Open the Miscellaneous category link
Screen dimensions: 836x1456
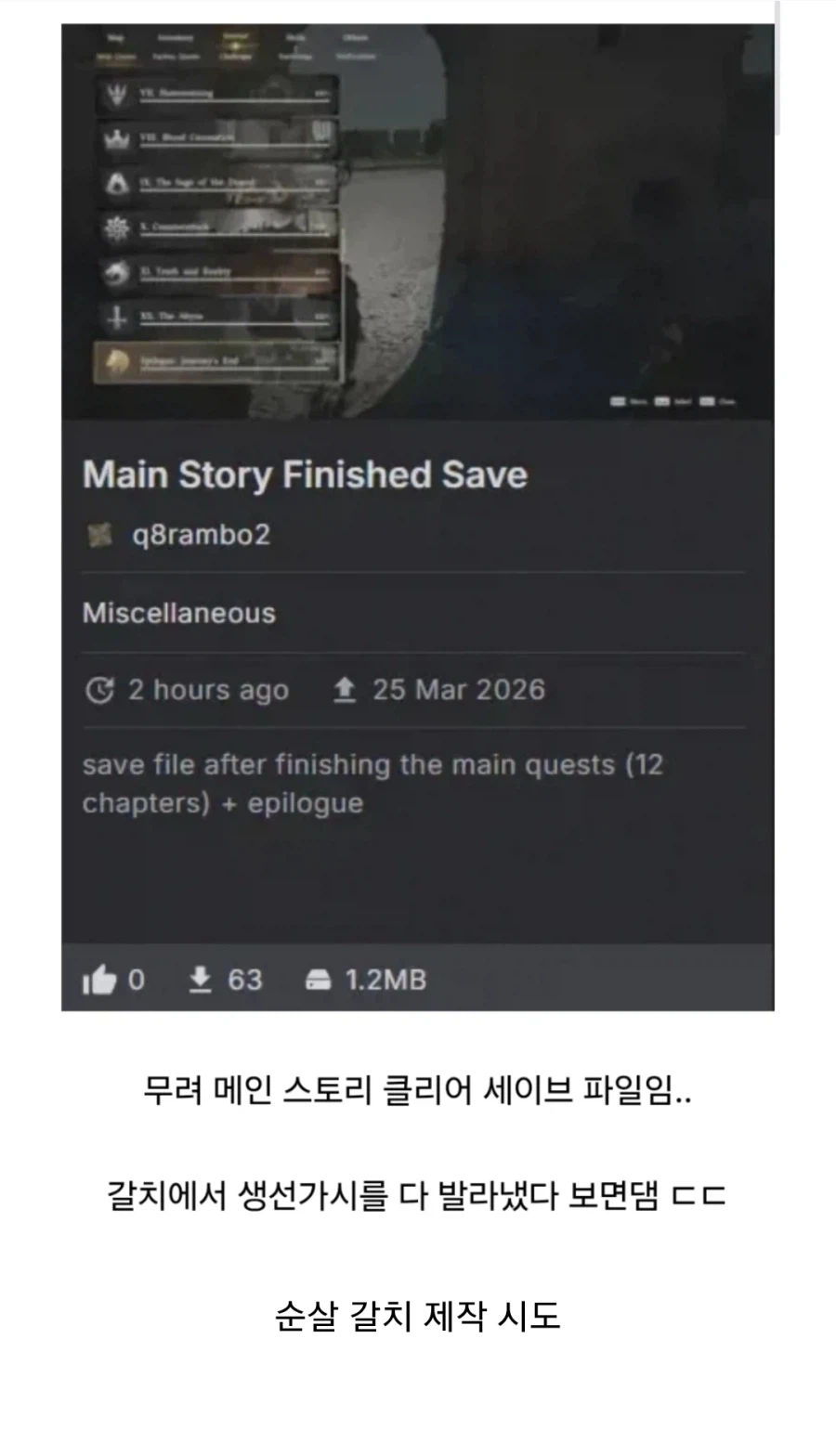click(x=179, y=613)
